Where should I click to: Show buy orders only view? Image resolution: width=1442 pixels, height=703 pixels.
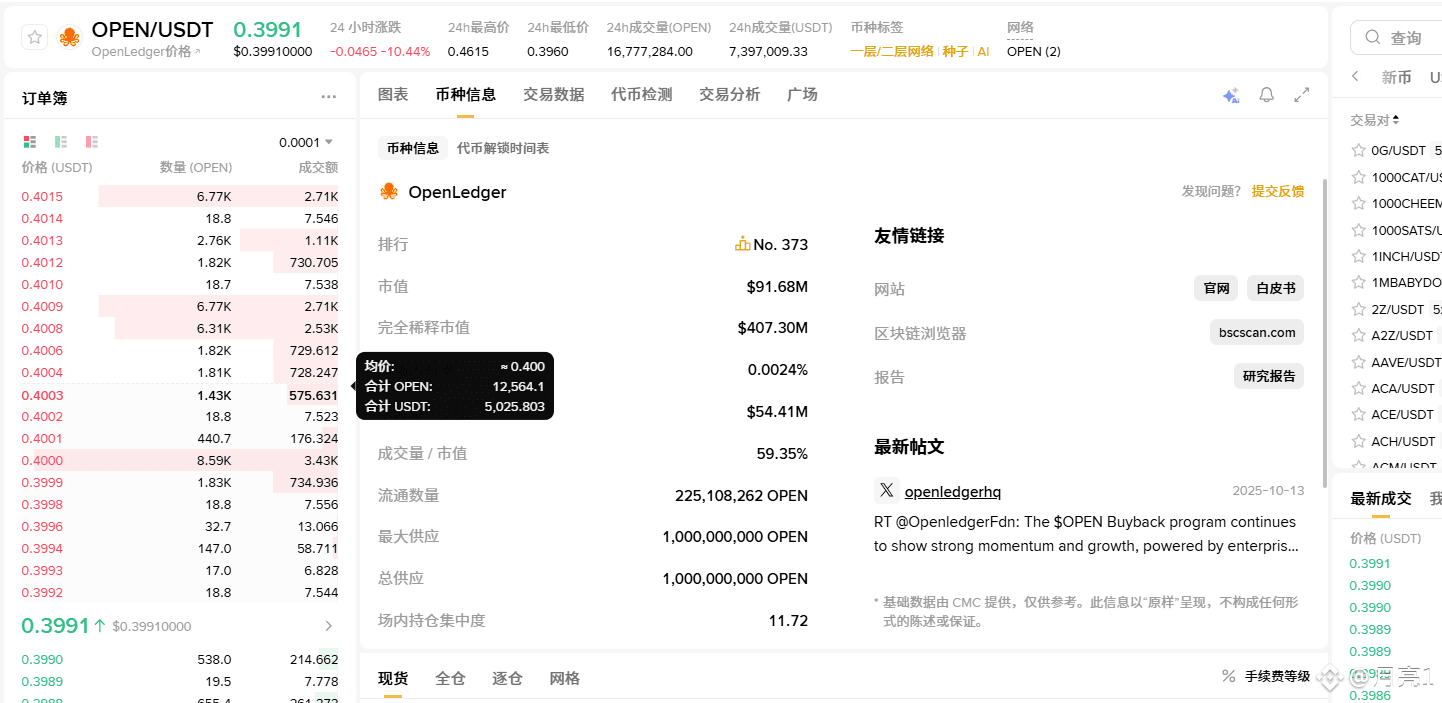[x=61, y=142]
